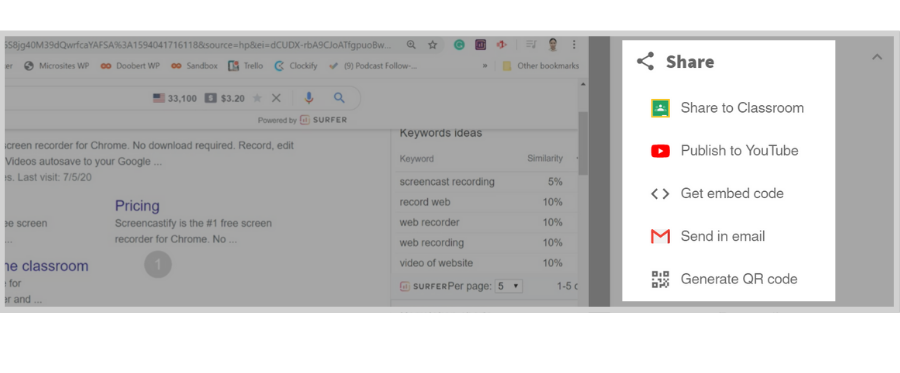Open the Other bookmarks folder
Image resolution: width=900 pixels, height=373 pixels.
click(541, 66)
